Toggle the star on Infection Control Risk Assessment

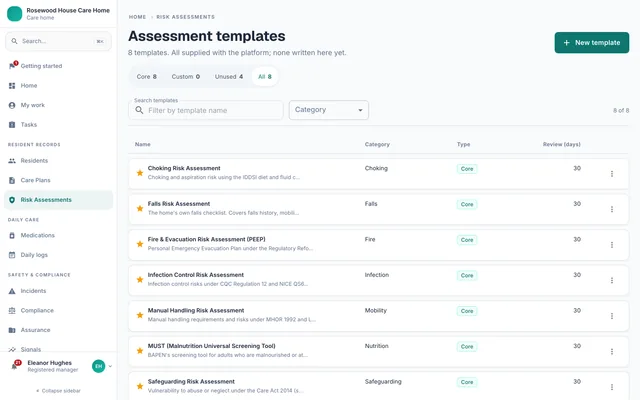coord(140,279)
